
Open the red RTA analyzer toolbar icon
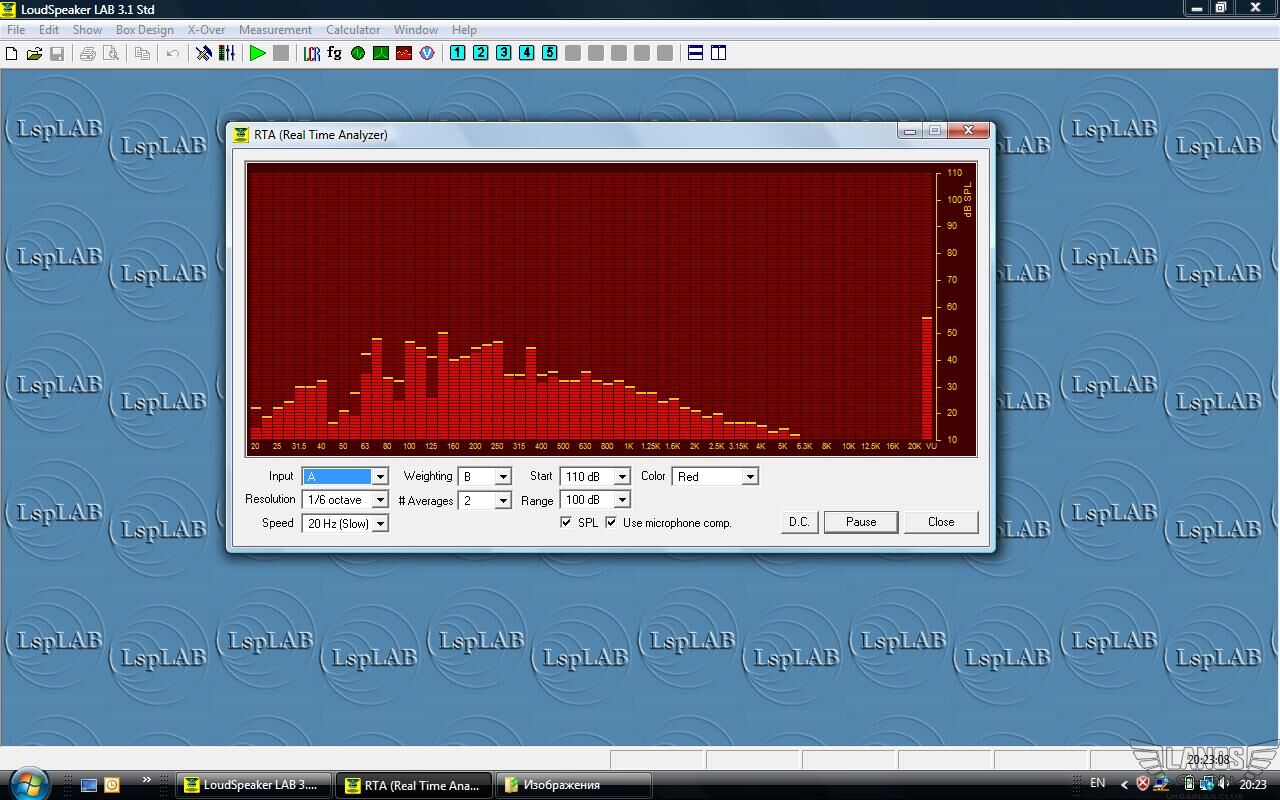(x=404, y=53)
